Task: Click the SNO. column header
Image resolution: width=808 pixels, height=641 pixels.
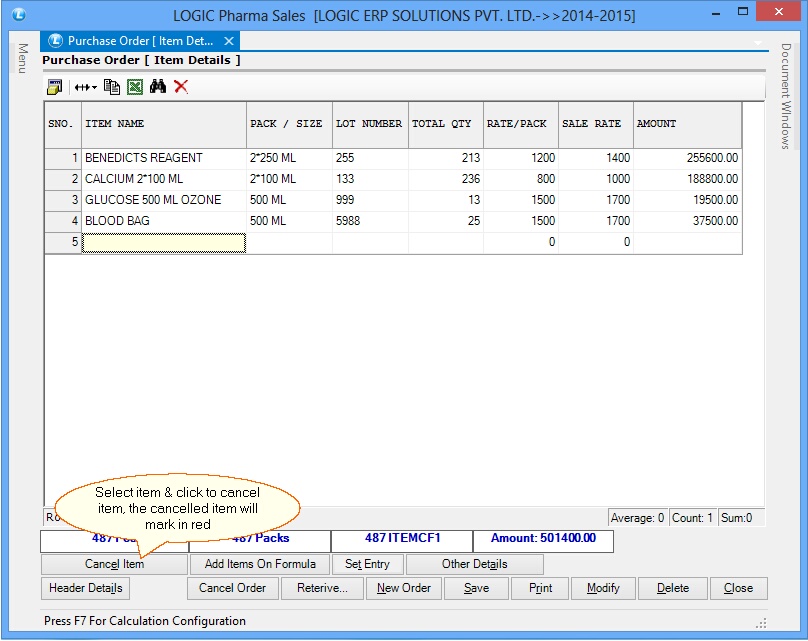Action: click(x=63, y=125)
